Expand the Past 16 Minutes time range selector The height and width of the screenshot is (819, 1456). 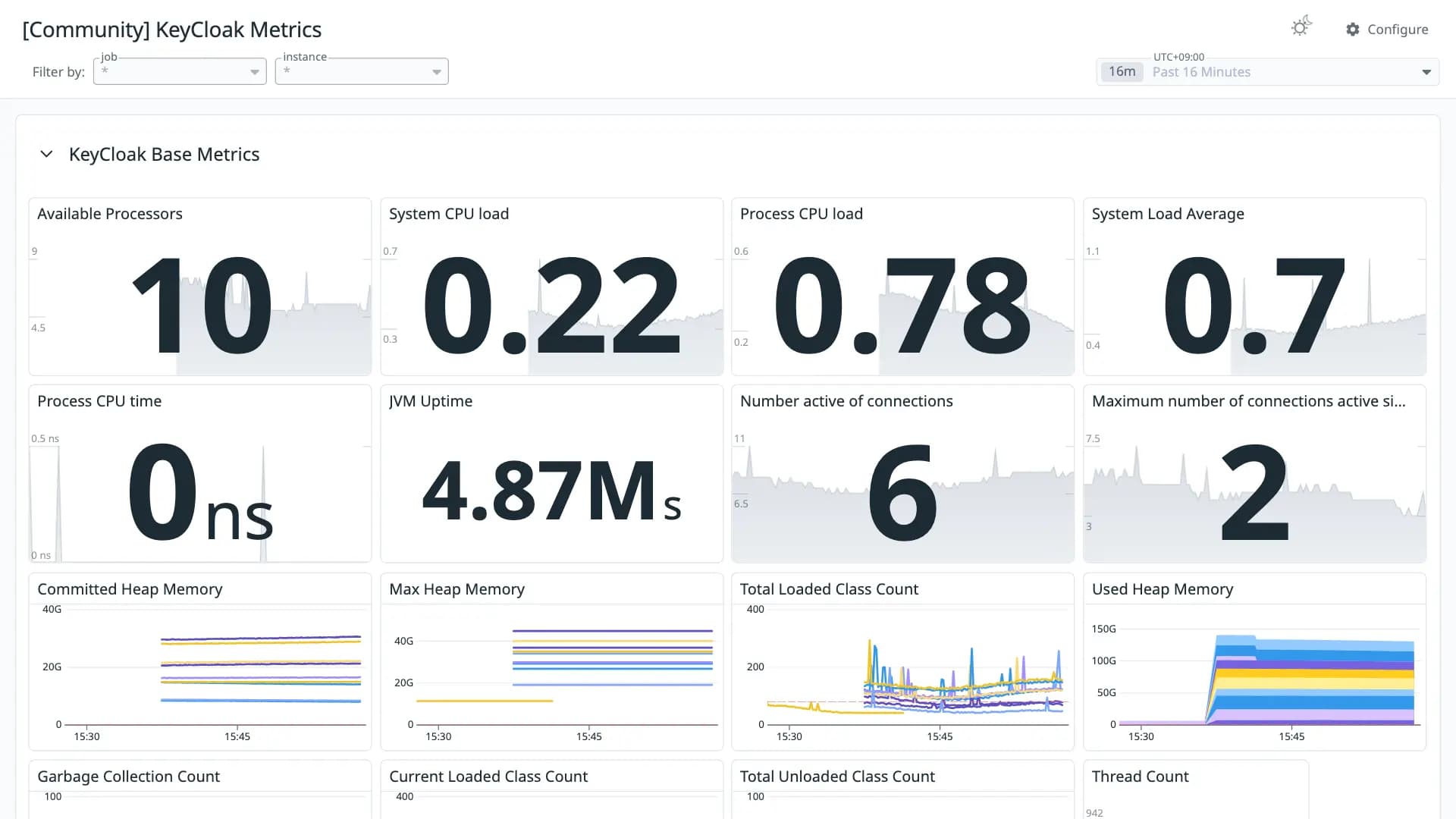[1267, 72]
